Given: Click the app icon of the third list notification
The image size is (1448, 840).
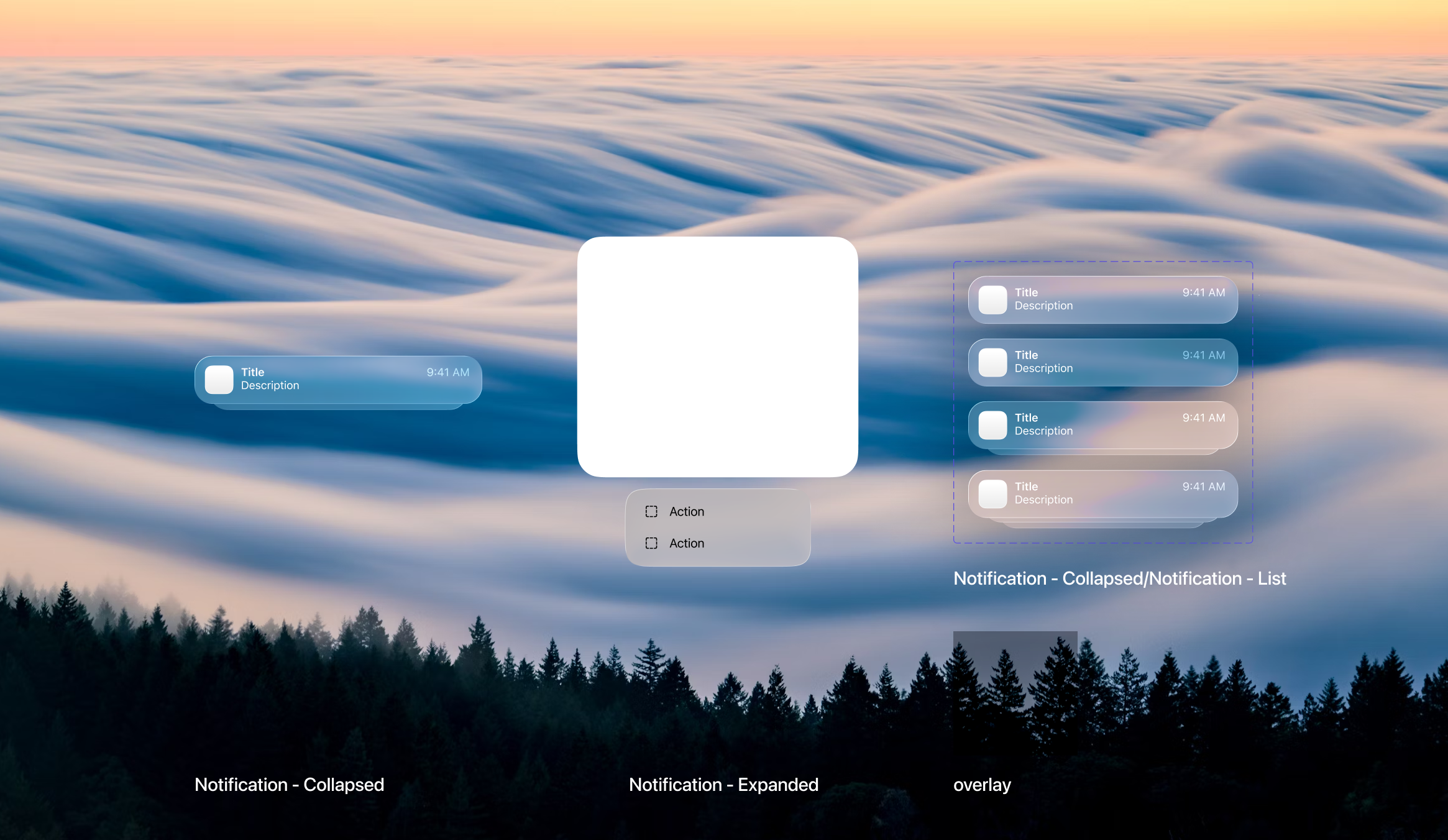Looking at the screenshot, I should point(992,425).
